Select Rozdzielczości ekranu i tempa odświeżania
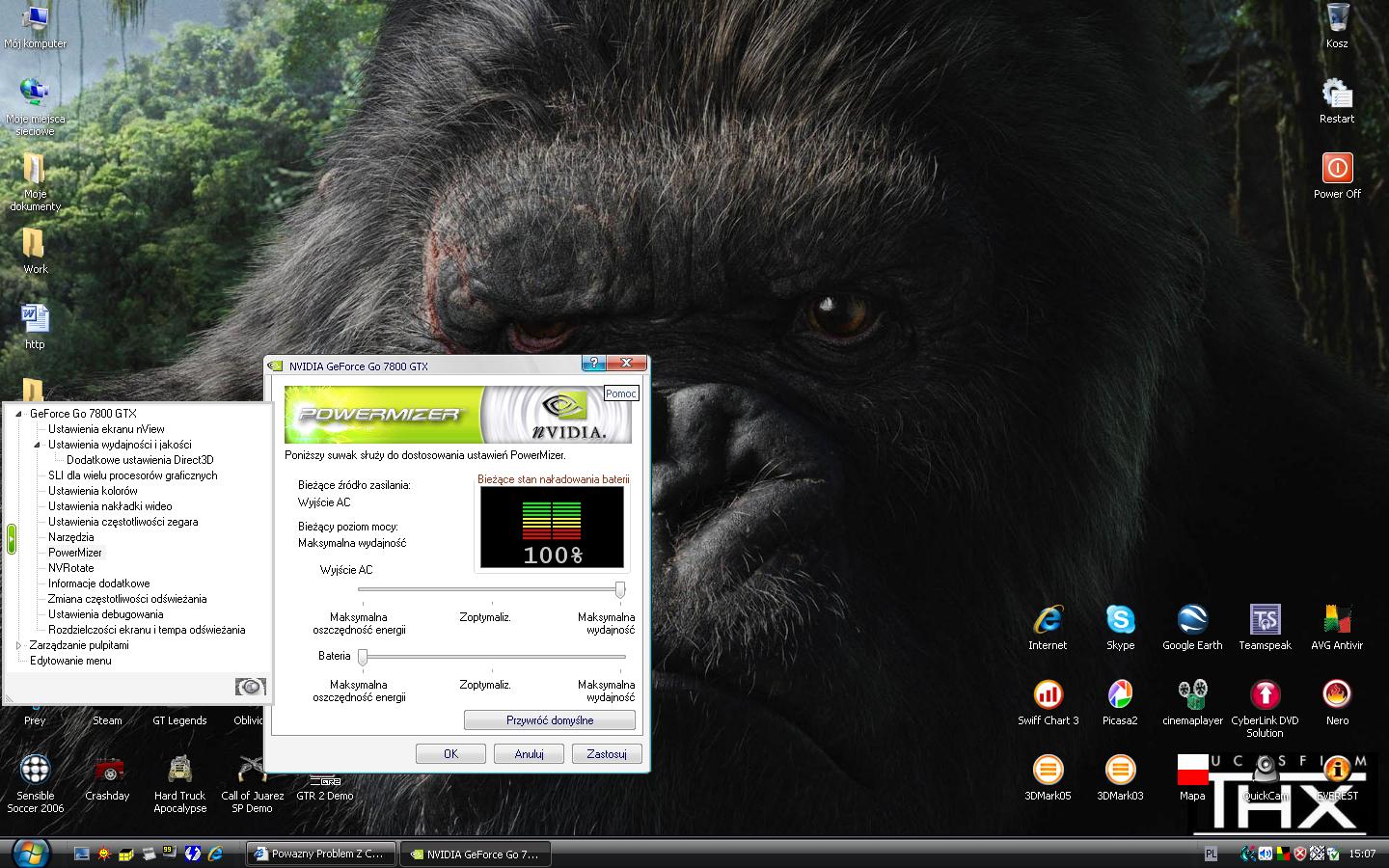Image resolution: width=1389 pixels, height=868 pixels. (147, 630)
